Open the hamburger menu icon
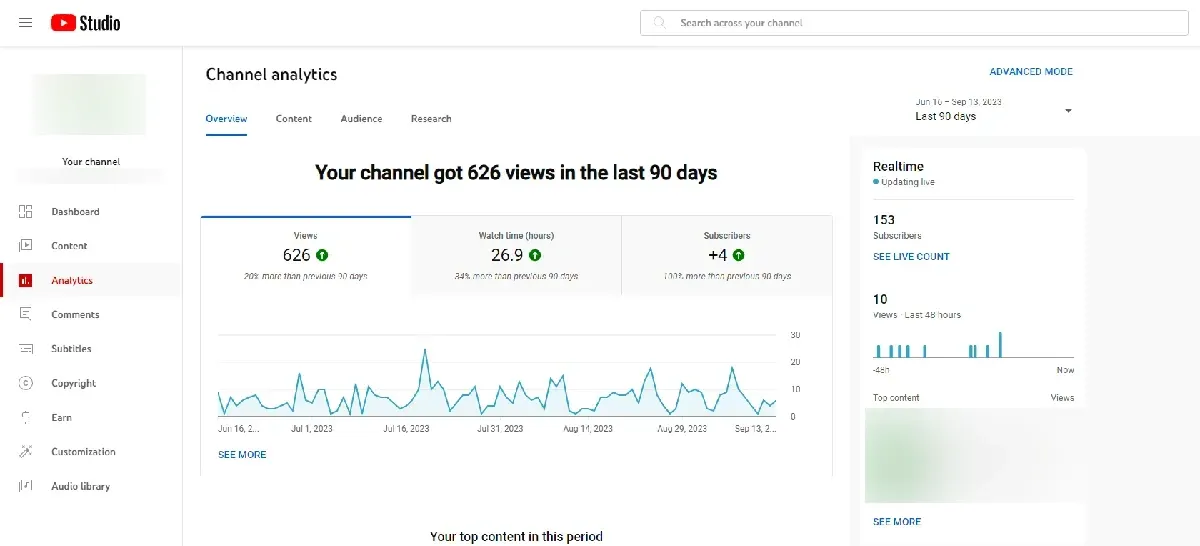 point(25,22)
